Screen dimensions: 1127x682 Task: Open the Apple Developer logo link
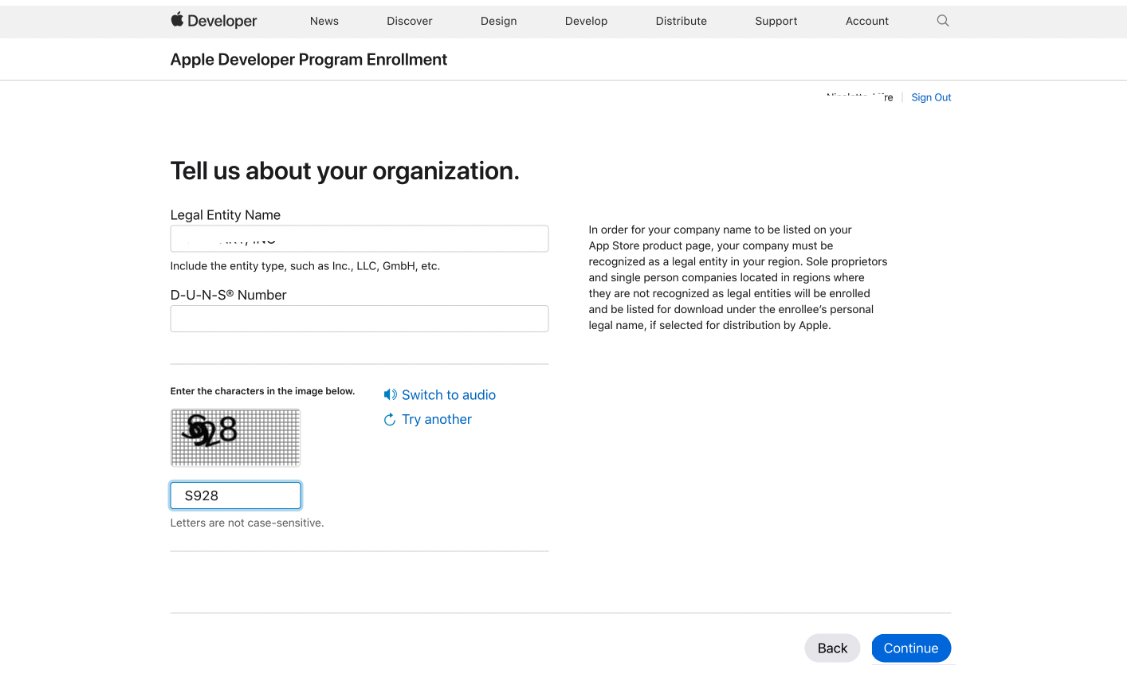pos(213,21)
